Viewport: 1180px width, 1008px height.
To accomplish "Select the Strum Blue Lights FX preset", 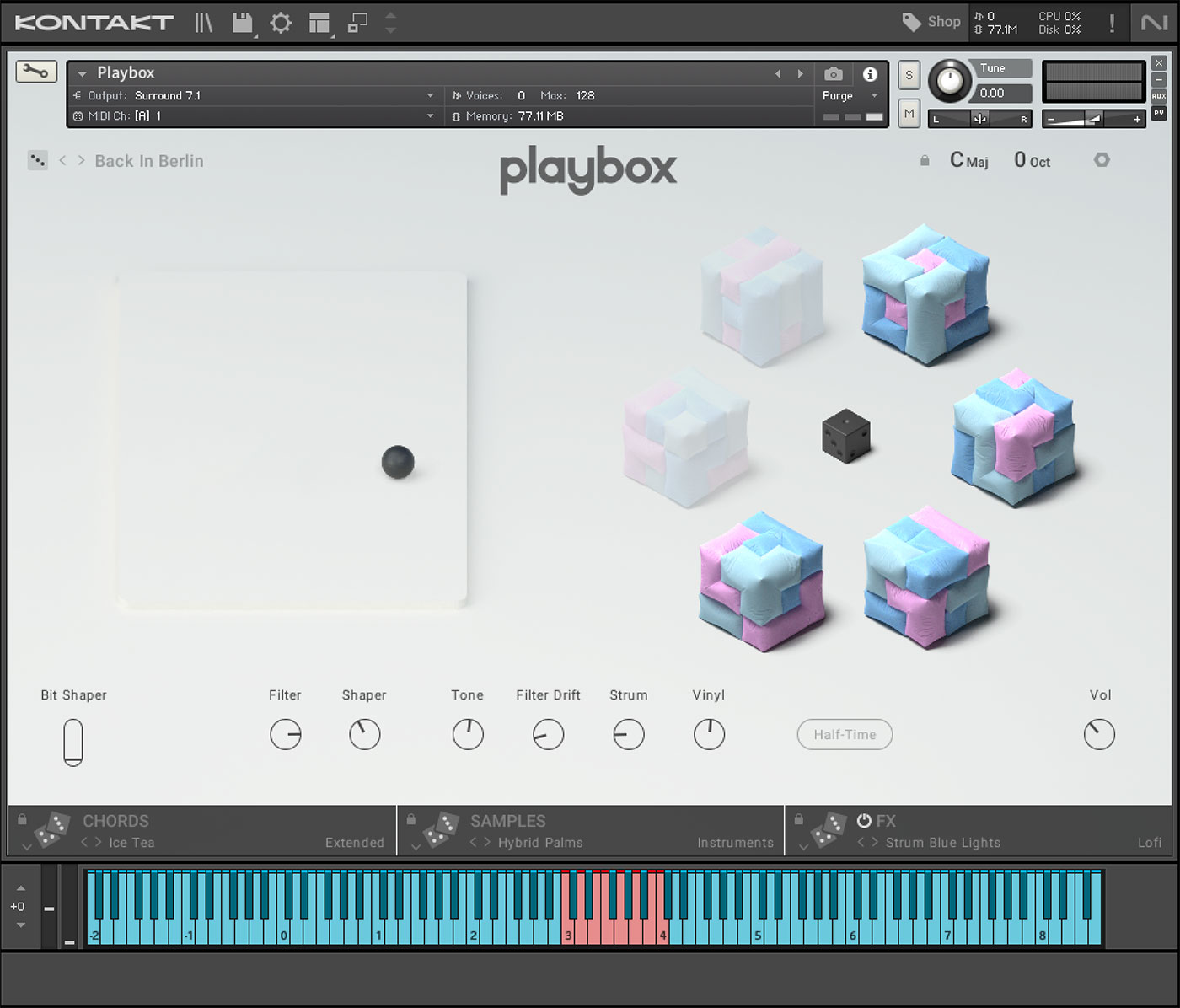I will (943, 843).
